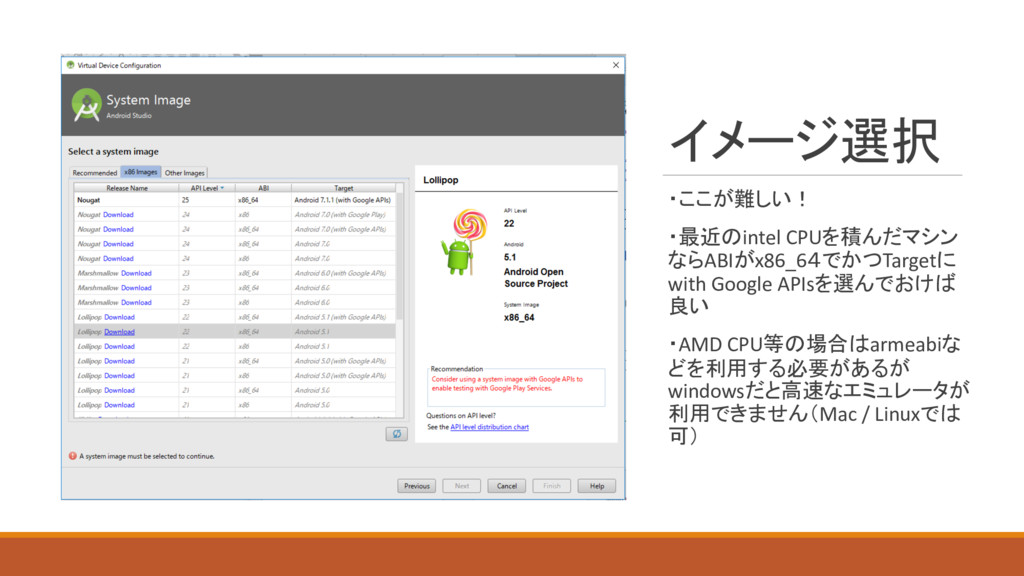Click the Target column header

[344, 188]
